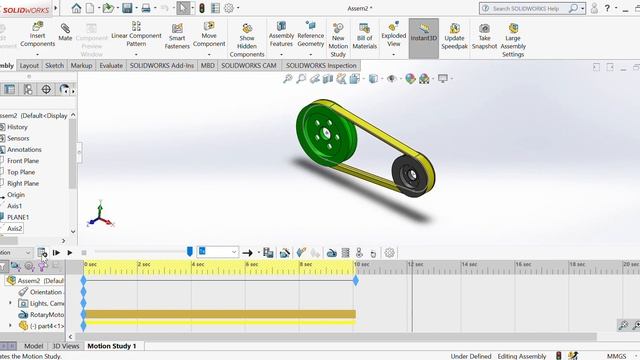Open Linear Component Pattern tool

(x=136, y=35)
